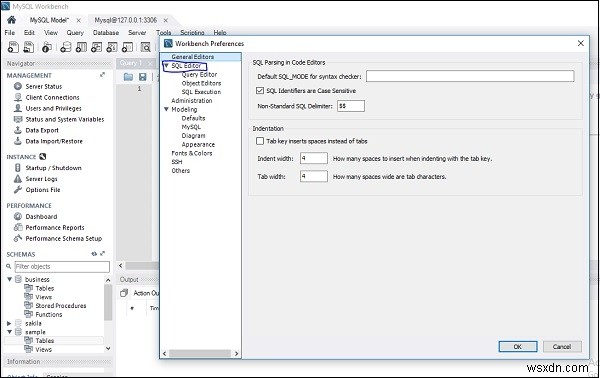Open the Options File entry
600x378 pixels.
[x=43, y=189]
